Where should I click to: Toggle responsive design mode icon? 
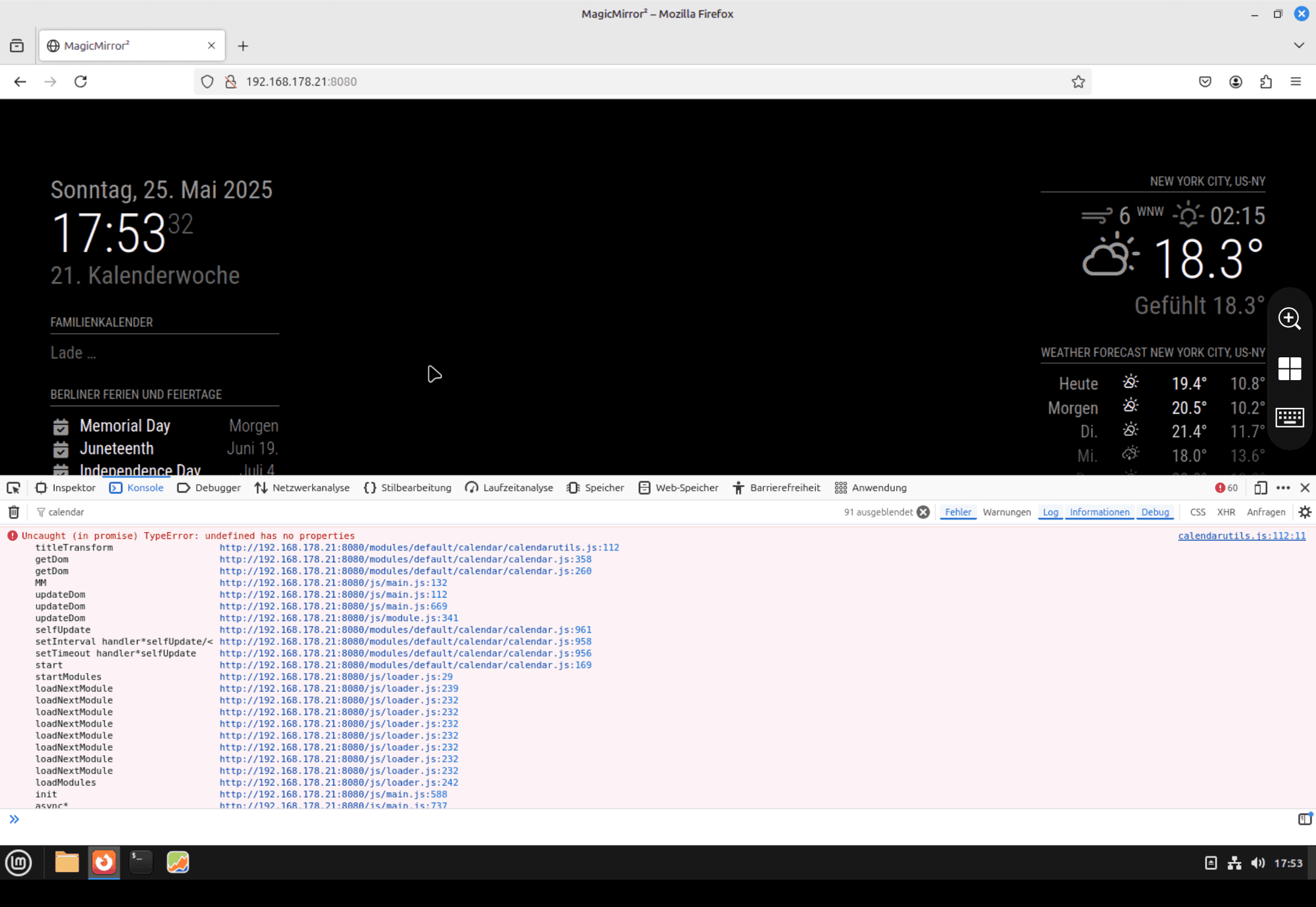(x=1260, y=487)
